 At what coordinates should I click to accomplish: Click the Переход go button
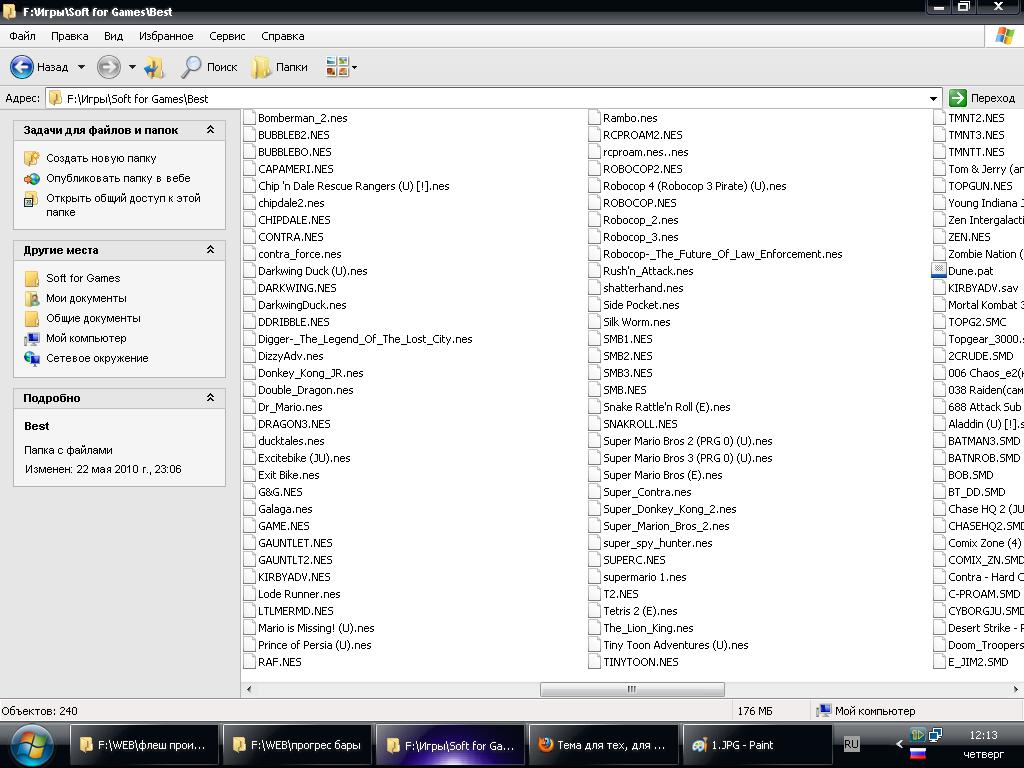coord(983,98)
